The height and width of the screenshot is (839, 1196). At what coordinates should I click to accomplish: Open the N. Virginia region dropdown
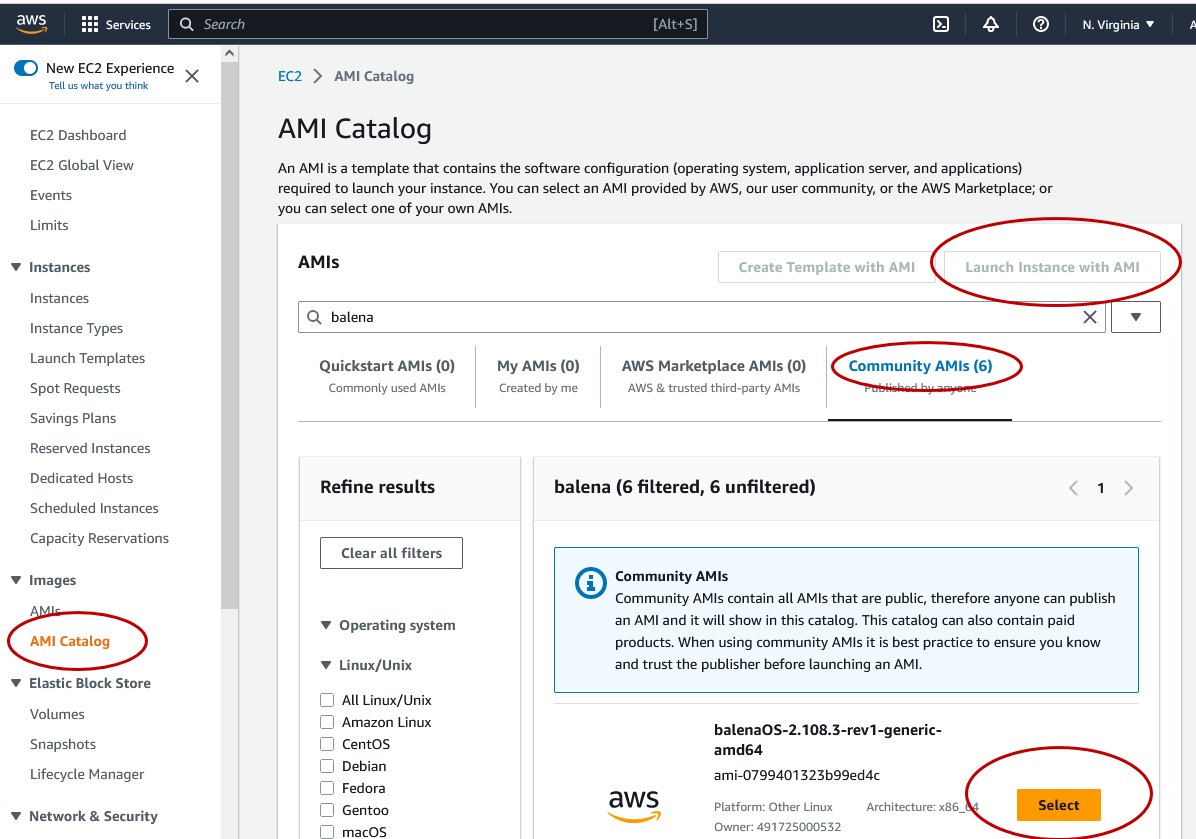click(1118, 24)
